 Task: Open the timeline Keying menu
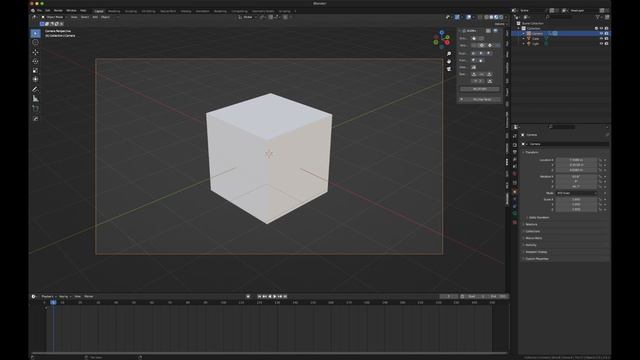(x=64, y=296)
